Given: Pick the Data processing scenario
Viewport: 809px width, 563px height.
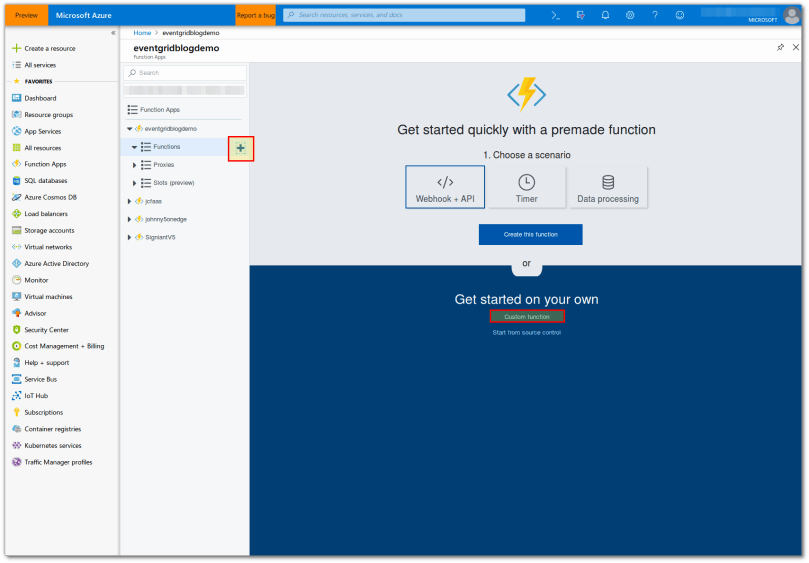Looking at the screenshot, I should pos(607,187).
